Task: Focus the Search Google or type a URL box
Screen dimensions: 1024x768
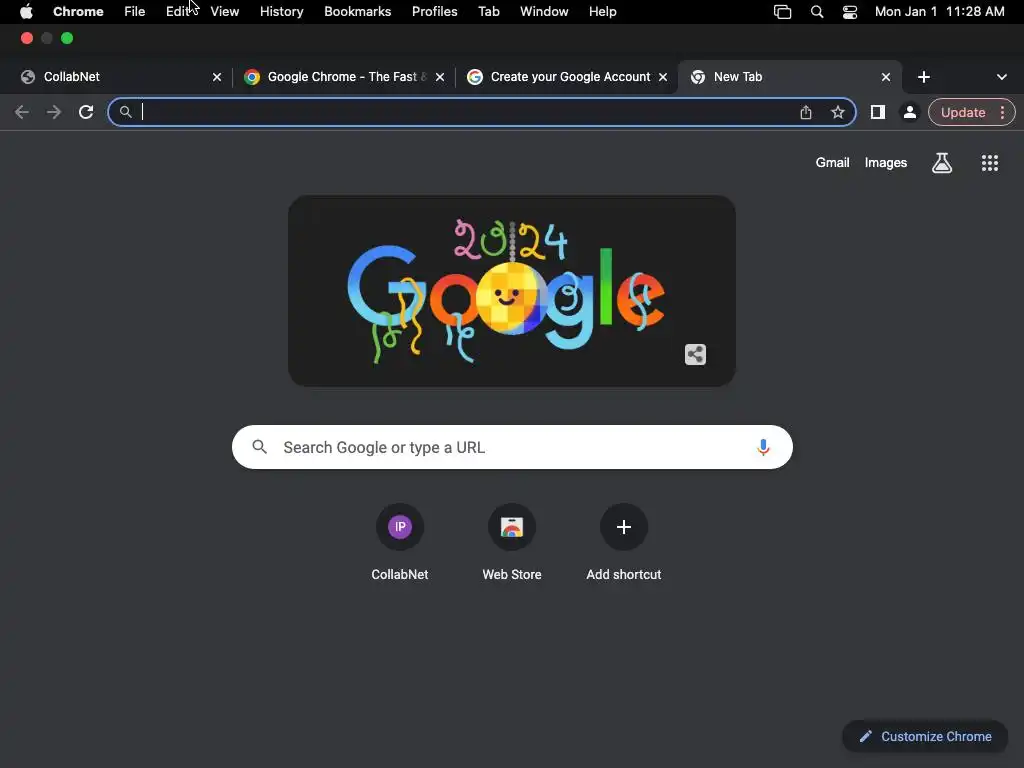Action: pyautogui.click(x=512, y=447)
